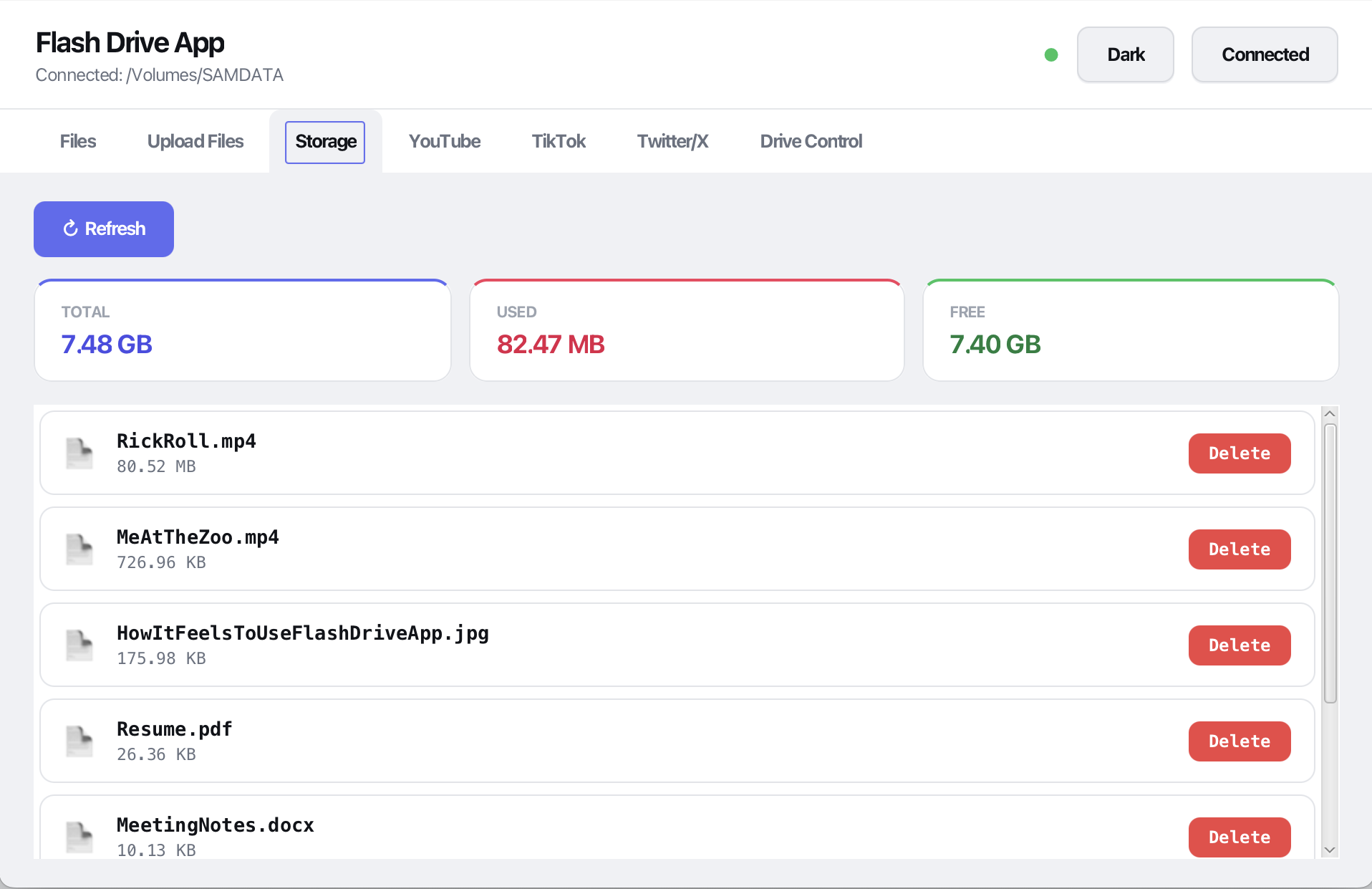Screen dimensions: 1372x889
Task: Click the USED 82.47 MB card
Action: click(687, 330)
